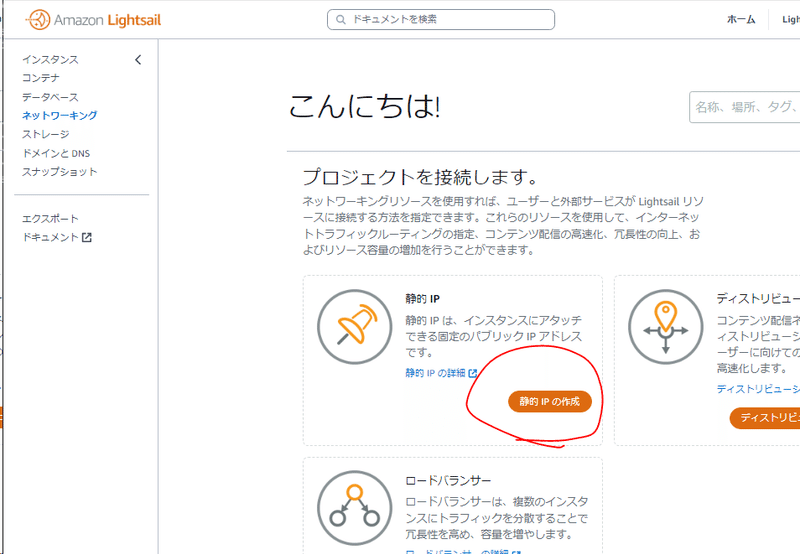This screenshot has width=800, height=554.
Task: Click the static IP pushpin icon
Action: pyautogui.click(x=355, y=326)
